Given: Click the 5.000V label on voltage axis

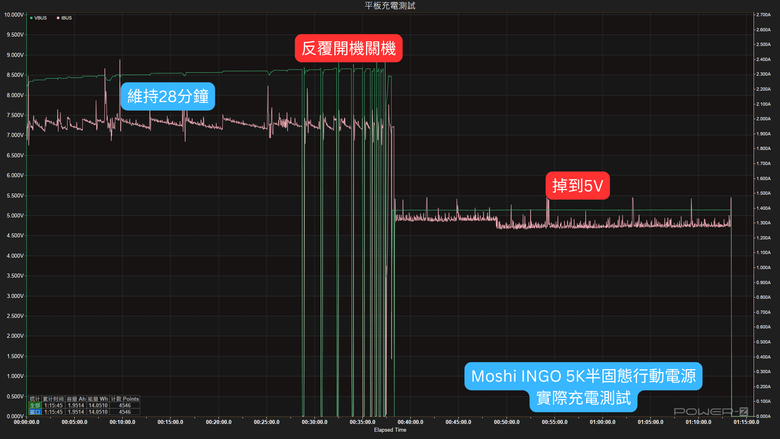Looking at the screenshot, I should (x=15, y=216).
